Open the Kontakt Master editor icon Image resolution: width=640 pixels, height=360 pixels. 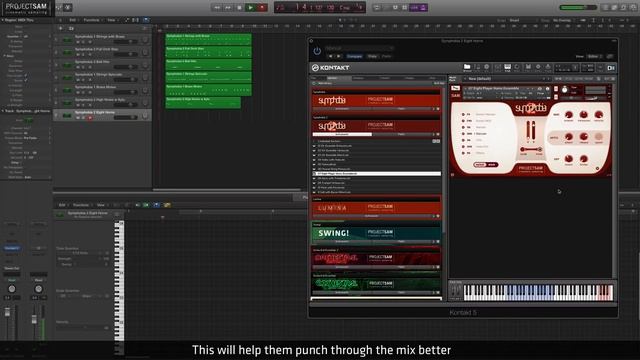[x=517, y=68]
